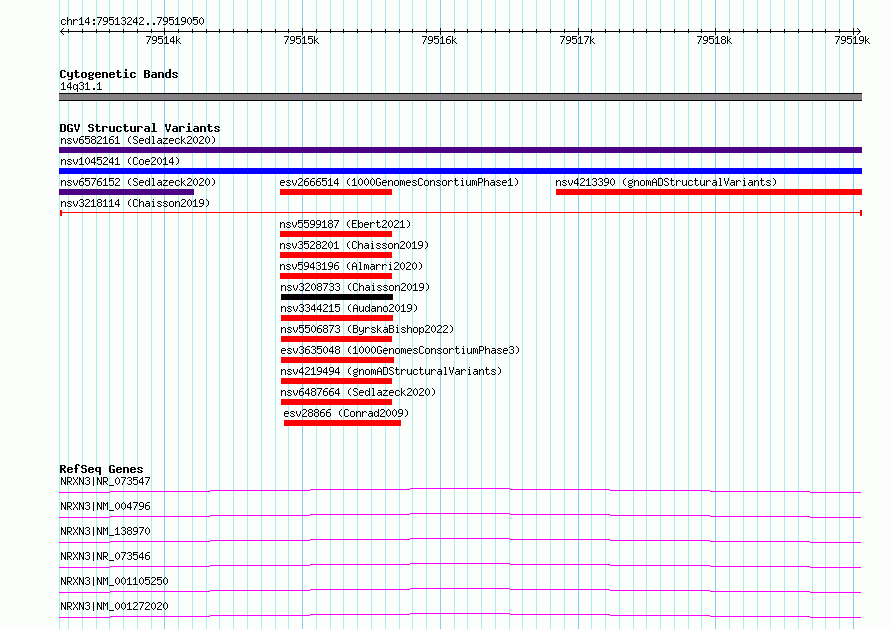Click esv3635048 (1000GenomesConsortiumPhase3) label
The width and height of the screenshot is (890, 629).
coord(400,350)
